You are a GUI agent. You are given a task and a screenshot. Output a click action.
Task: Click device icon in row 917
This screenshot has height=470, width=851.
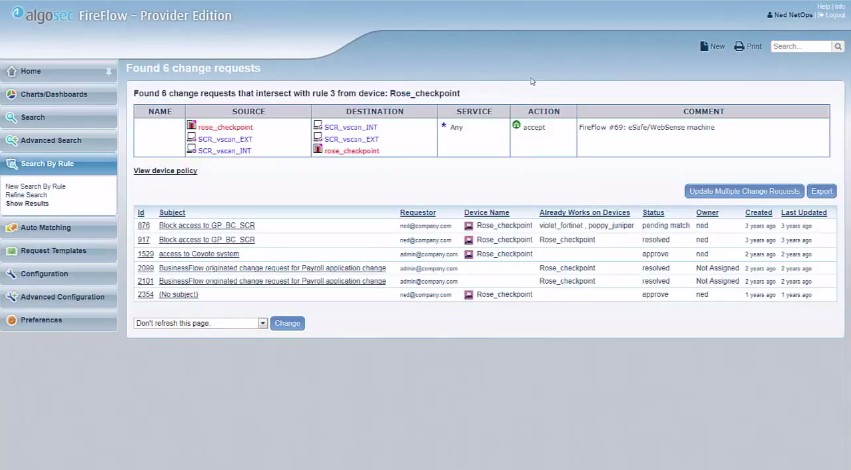click(468, 240)
